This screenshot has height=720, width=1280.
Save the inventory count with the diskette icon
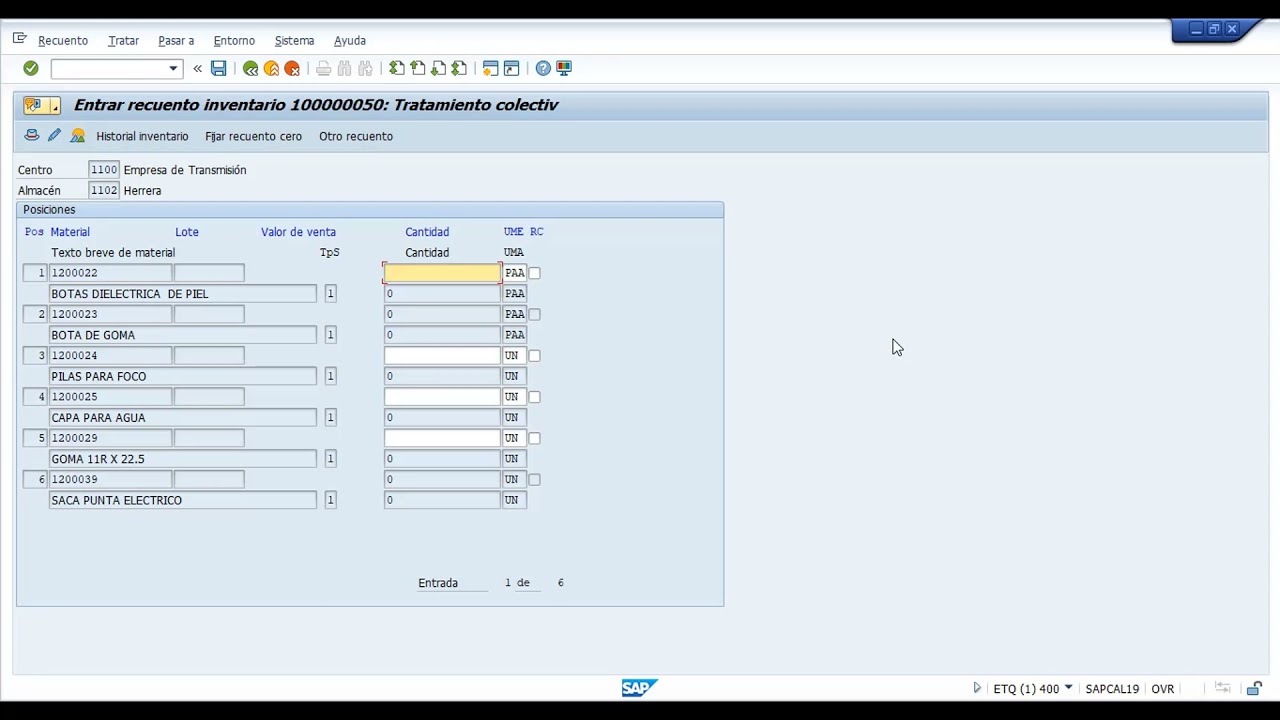219,68
